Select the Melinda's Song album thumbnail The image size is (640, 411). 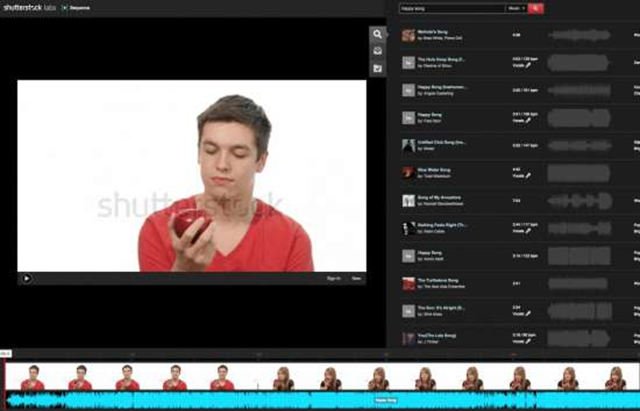pos(409,35)
